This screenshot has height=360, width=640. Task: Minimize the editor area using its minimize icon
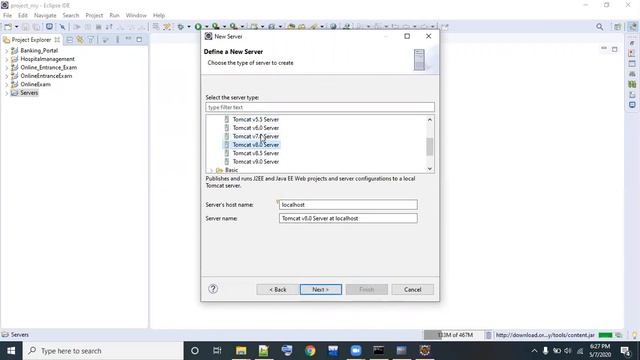604,49
